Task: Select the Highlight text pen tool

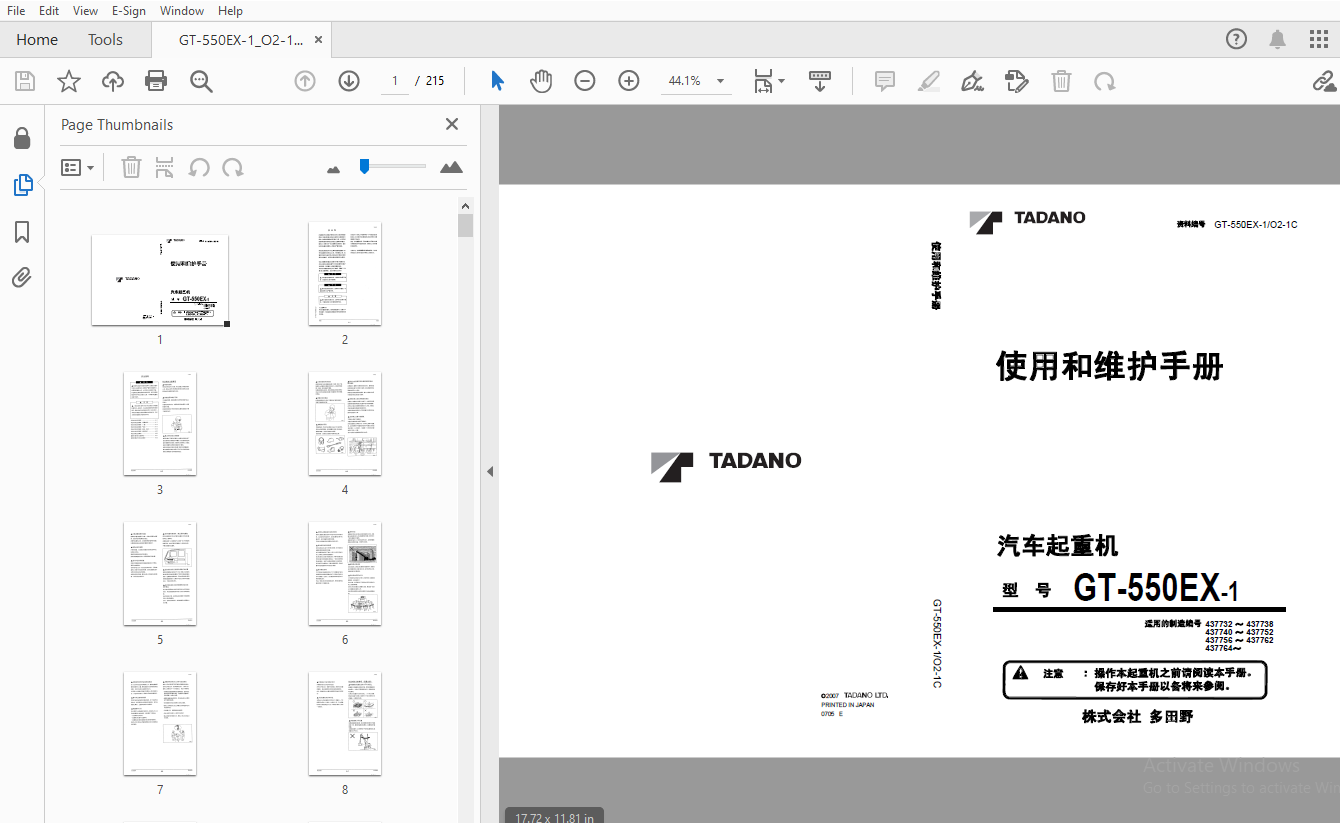Action: (929, 81)
